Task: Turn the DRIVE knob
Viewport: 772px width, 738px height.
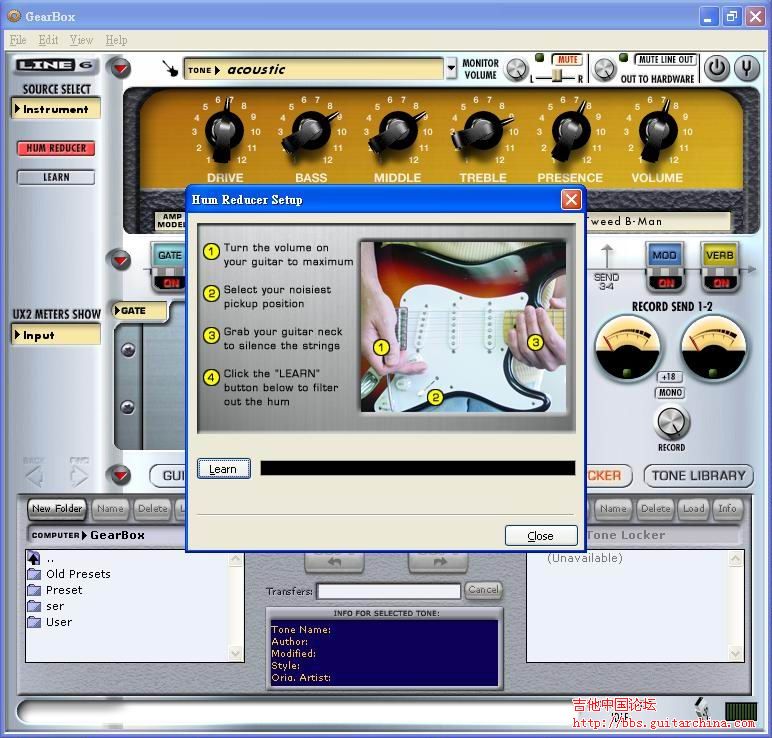Action: (x=225, y=131)
